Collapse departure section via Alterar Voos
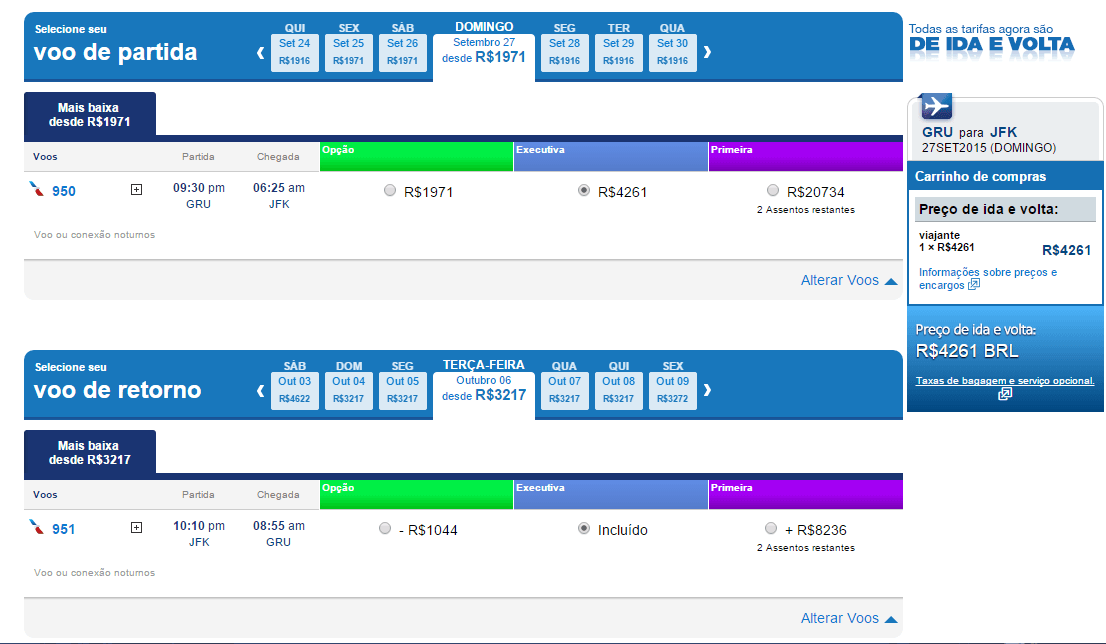Viewport: 1106px width, 644px height. tap(848, 281)
